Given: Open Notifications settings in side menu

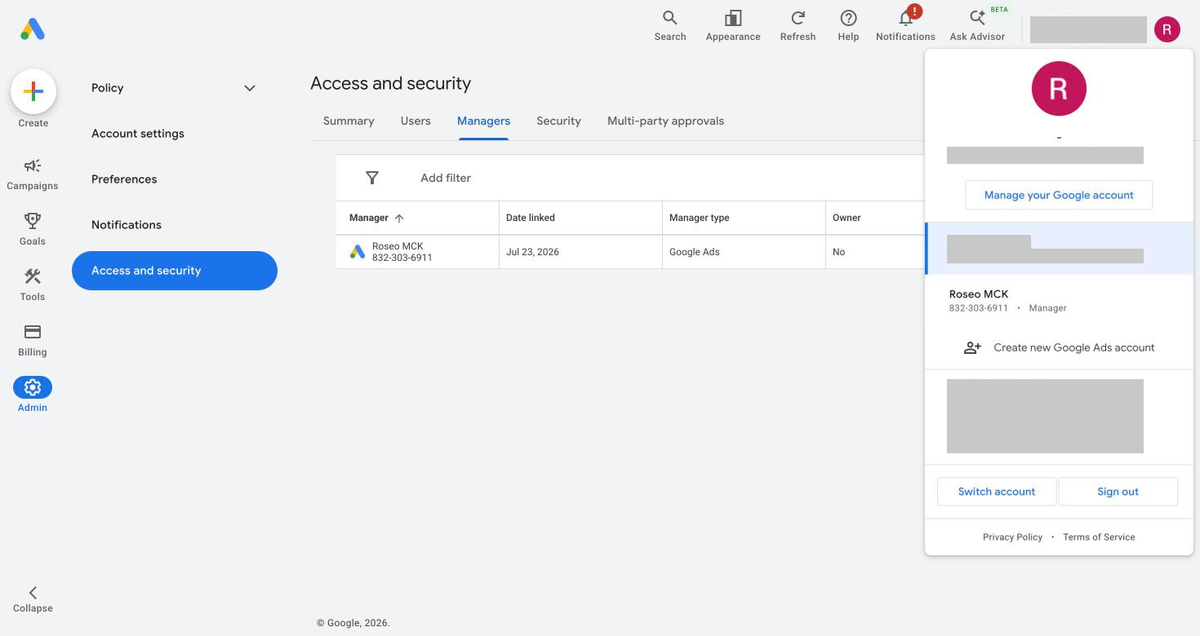Looking at the screenshot, I should coord(126,225).
